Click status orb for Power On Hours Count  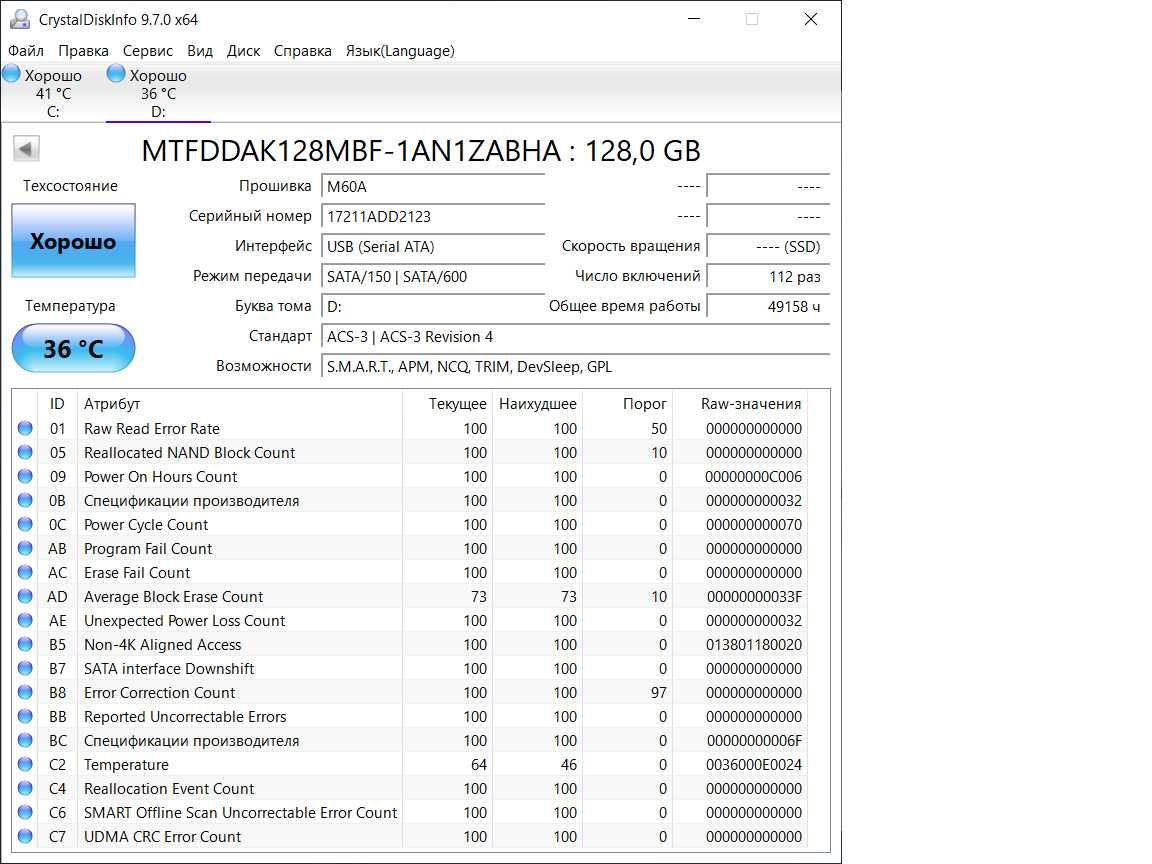(25, 476)
